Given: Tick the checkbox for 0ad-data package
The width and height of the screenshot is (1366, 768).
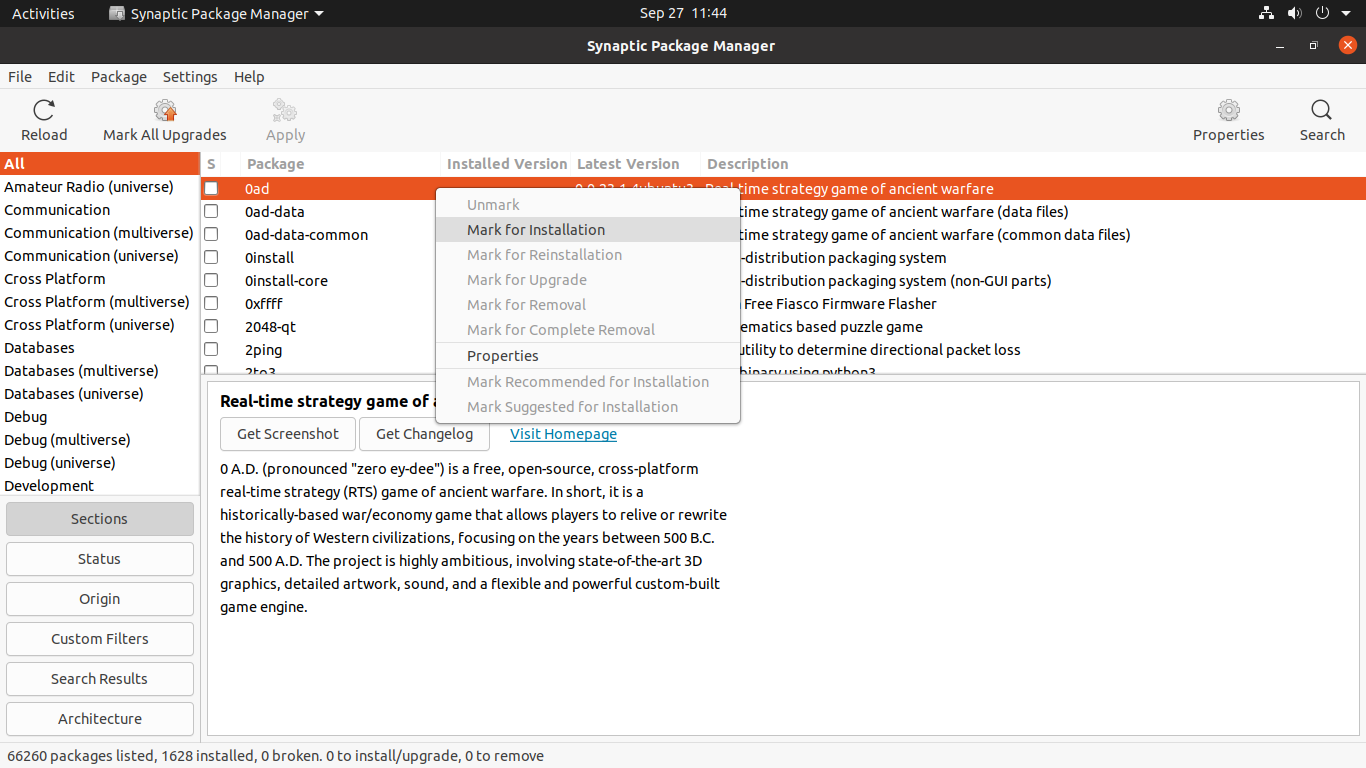Looking at the screenshot, I should pyautogui.click(x=211, y=211).
